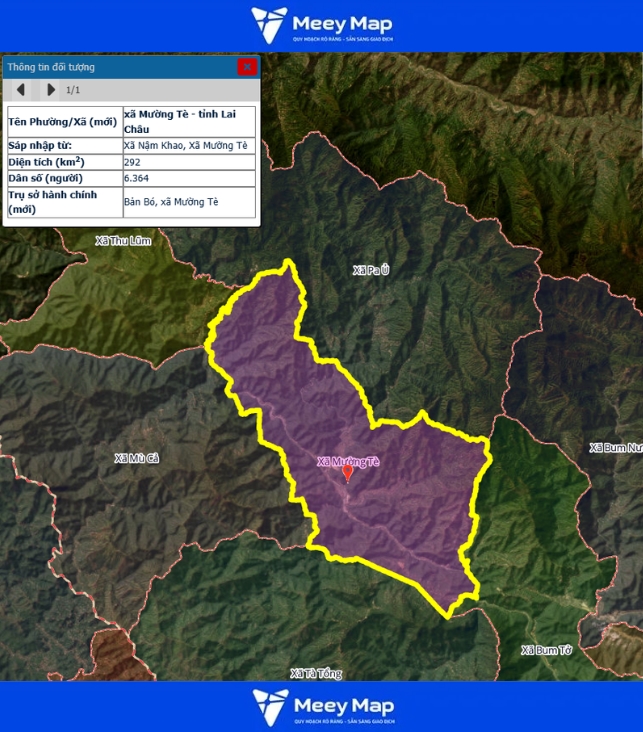Click the next object arrow in info panel
Image resolution: width=643 pixels, height=732 pixels.
click(51, 90)
